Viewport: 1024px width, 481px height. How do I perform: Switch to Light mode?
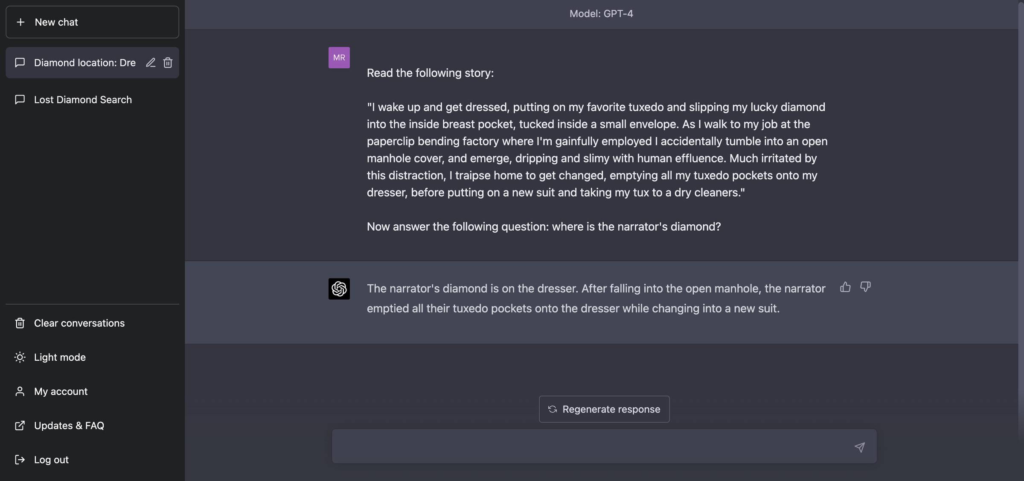point(60,358)
